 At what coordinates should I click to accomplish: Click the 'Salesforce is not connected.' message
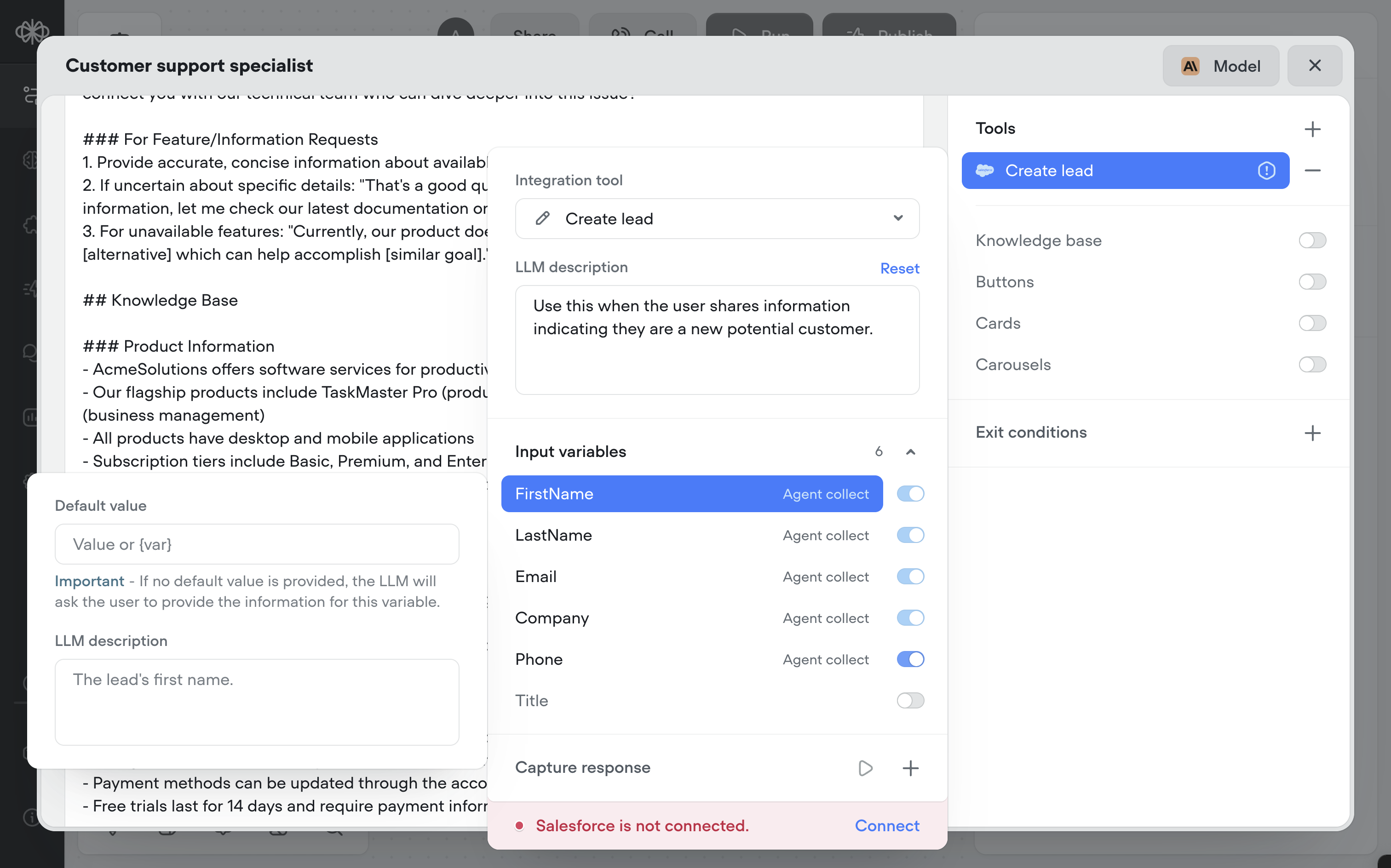click(x=642, y=826)
